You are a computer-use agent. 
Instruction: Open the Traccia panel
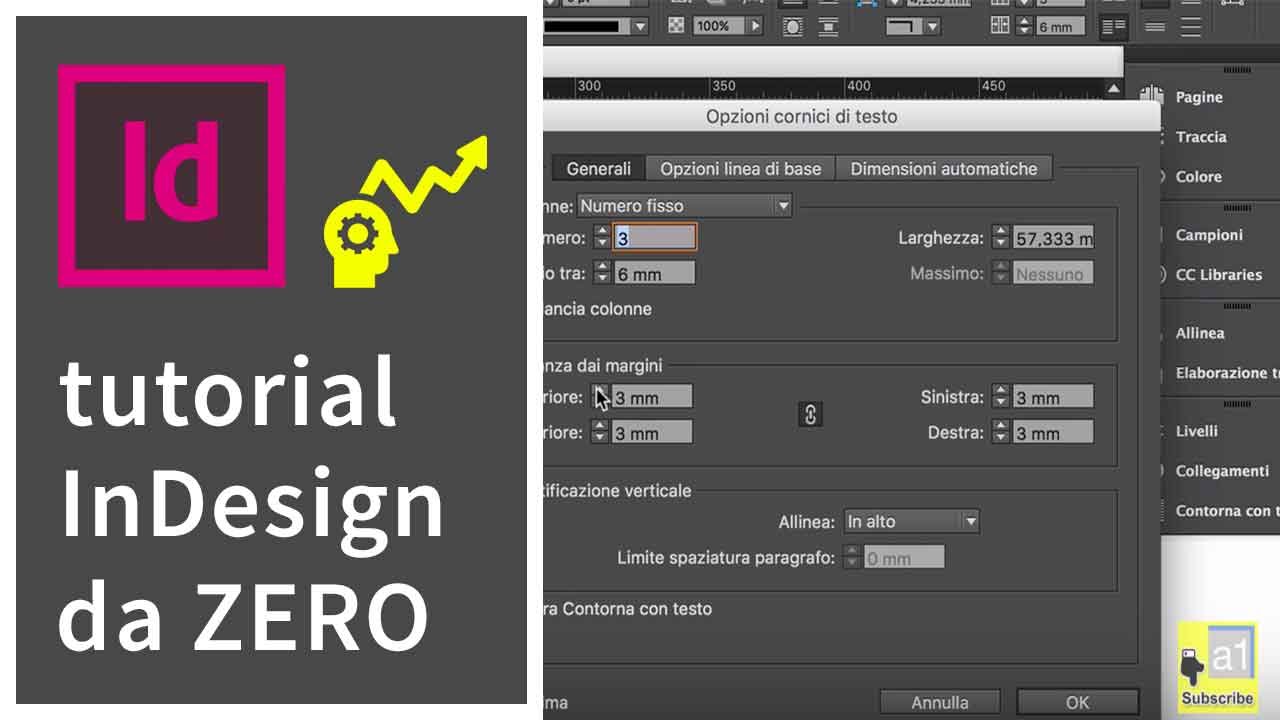1200,137
